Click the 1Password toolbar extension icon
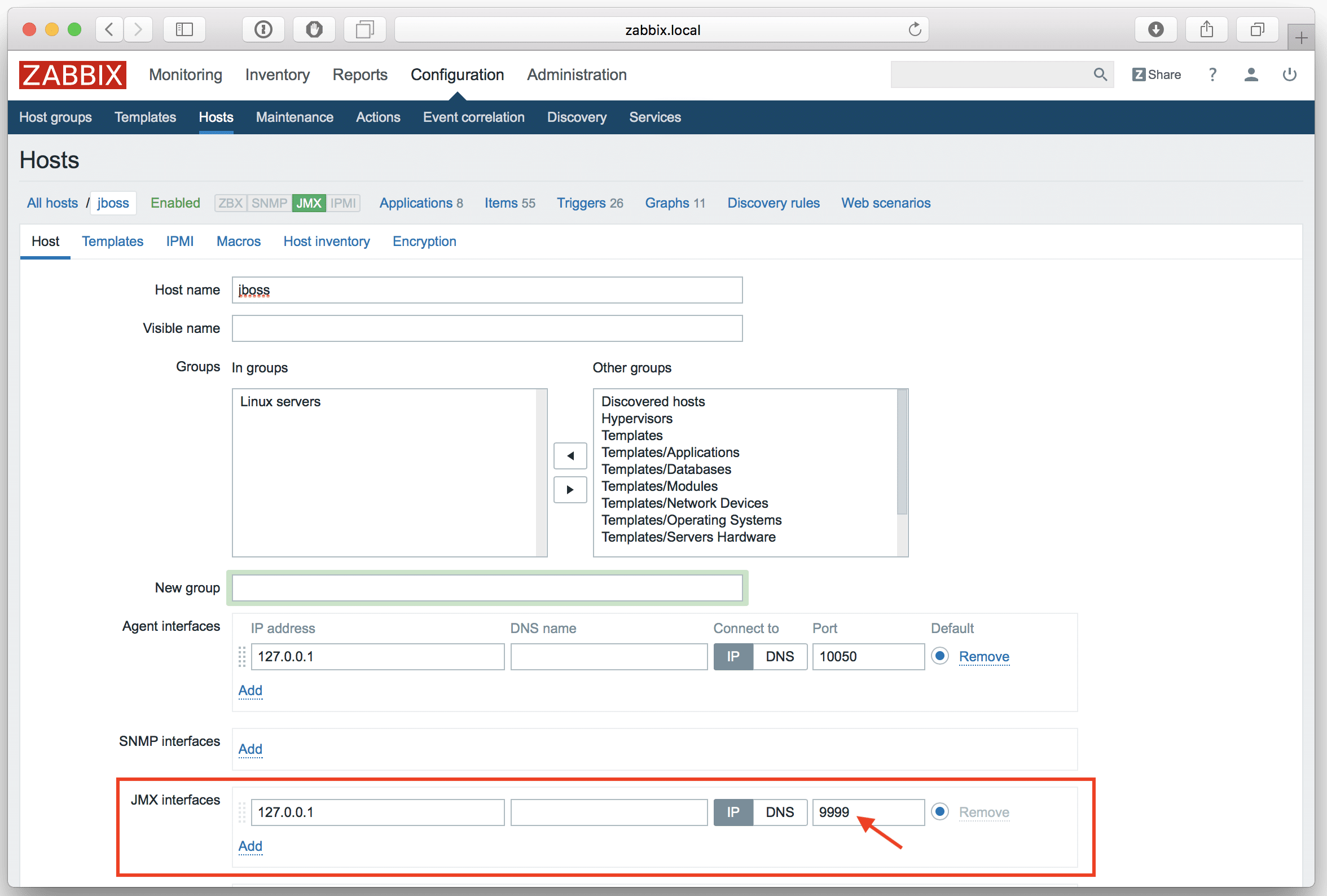Image resolution: width=1327 pixels, height=896 pixels. coord(263,29)
